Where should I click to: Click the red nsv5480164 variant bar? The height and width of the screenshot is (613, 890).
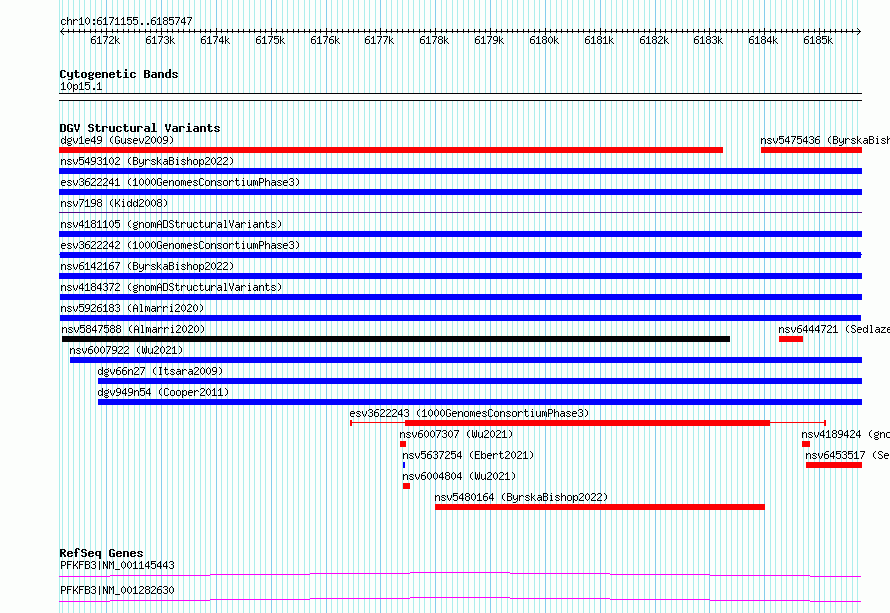click(600, 507)
